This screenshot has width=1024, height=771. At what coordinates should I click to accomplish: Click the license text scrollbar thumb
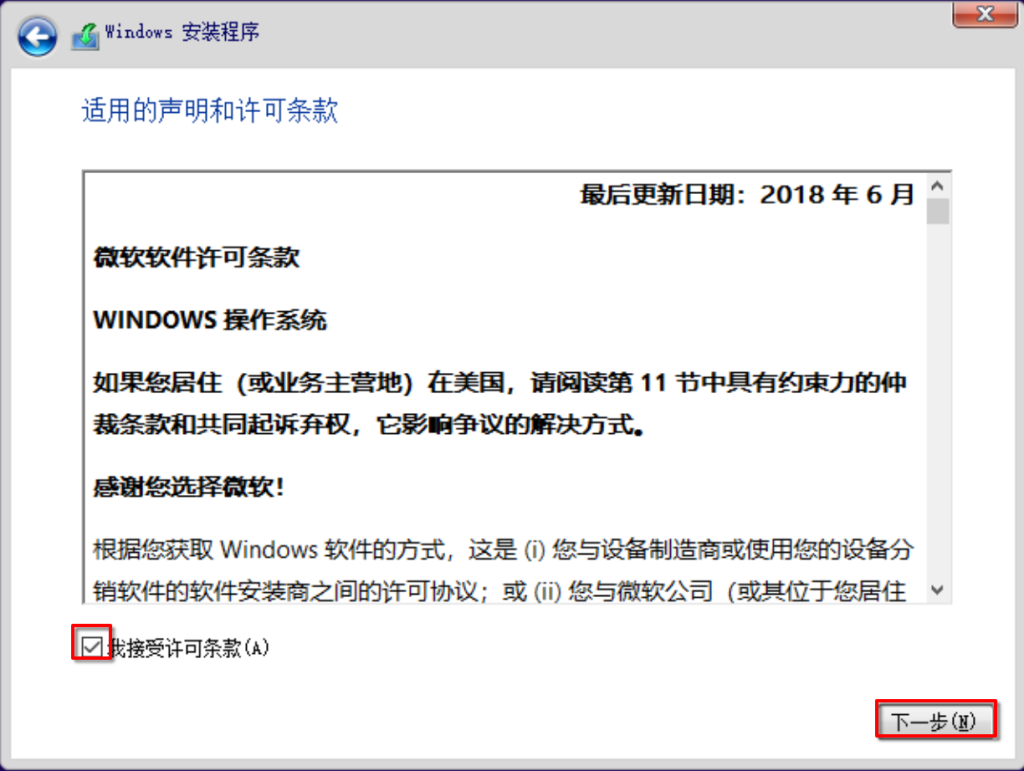937,212
